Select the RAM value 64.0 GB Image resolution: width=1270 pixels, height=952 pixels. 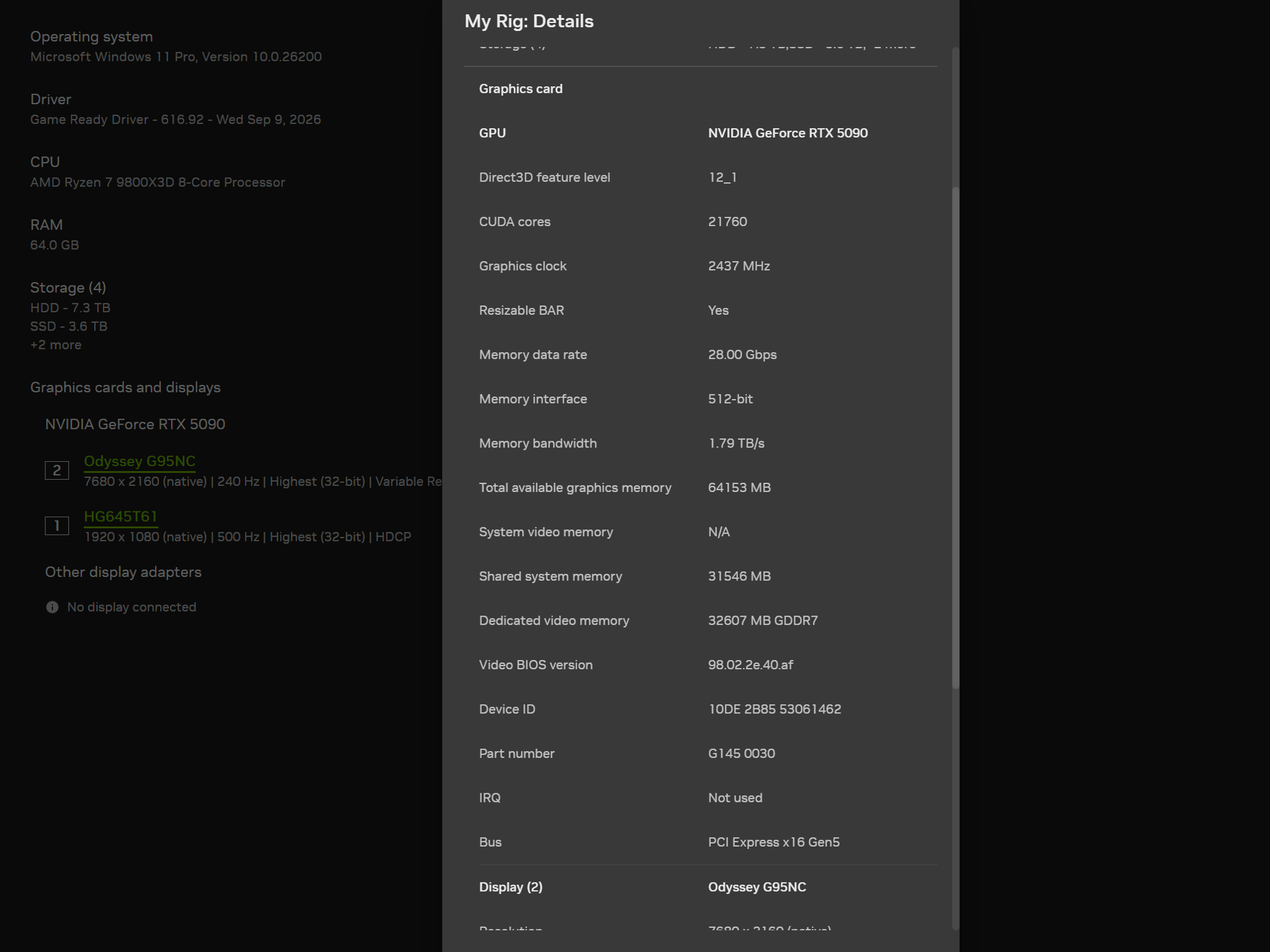(x=55, y=245)
